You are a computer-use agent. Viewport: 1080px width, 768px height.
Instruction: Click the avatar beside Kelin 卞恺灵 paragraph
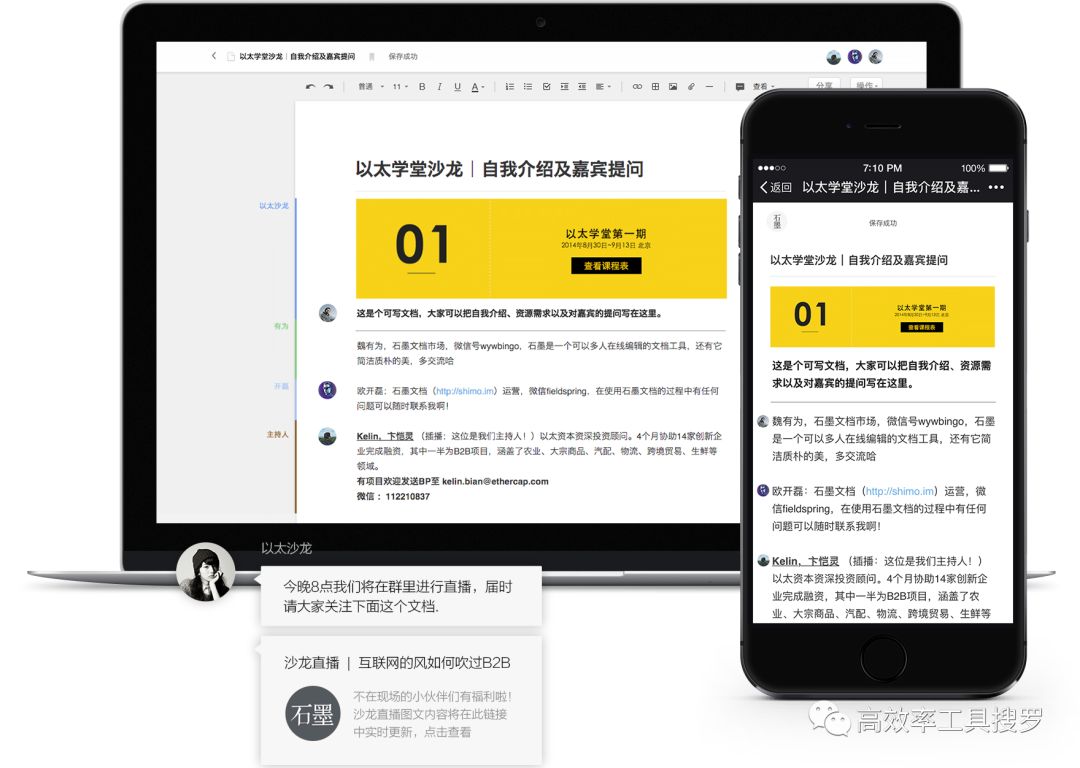327,436
